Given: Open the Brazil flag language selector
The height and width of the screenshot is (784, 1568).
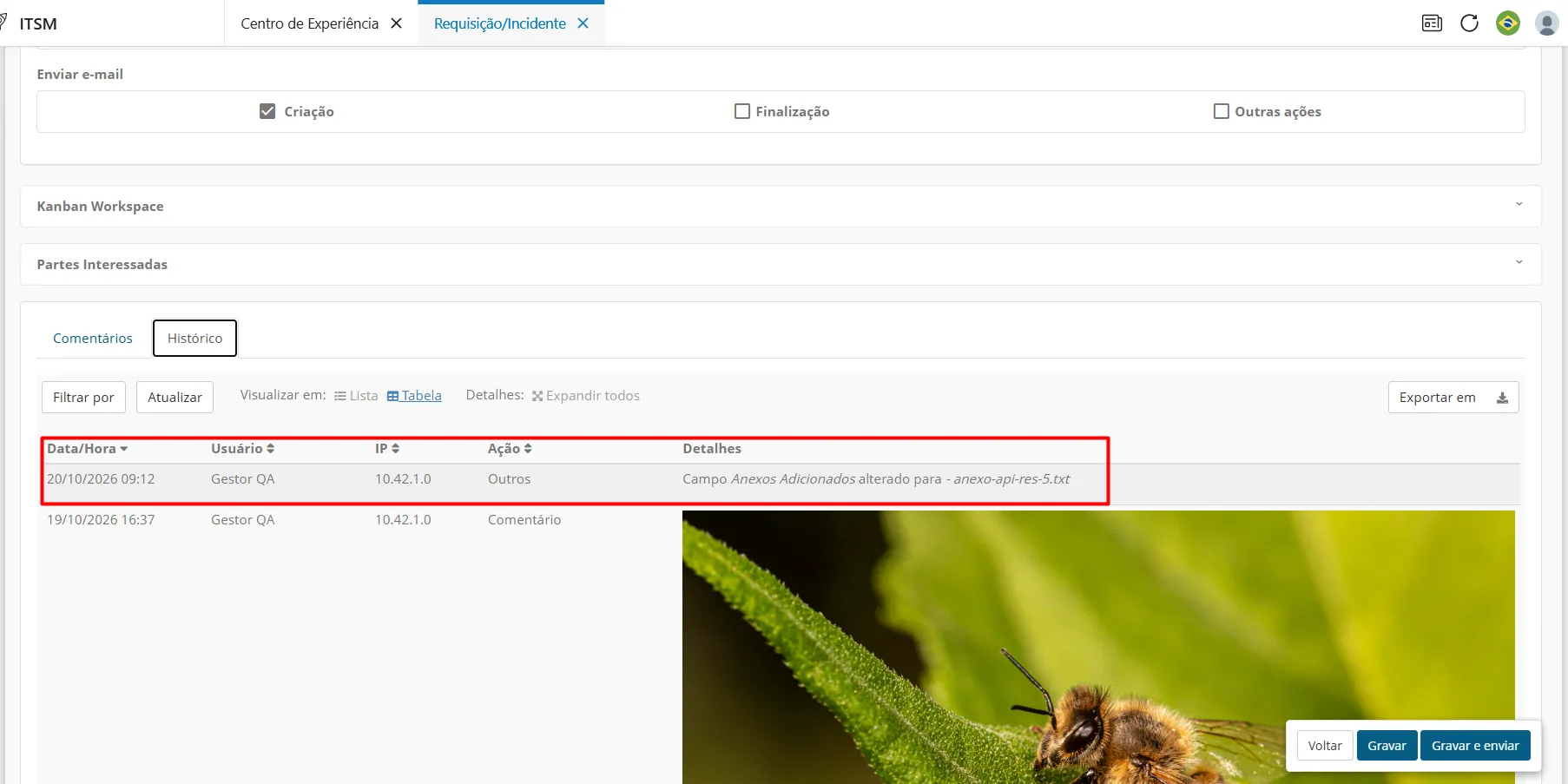Looking at the screenshot, I should 1508,23.
